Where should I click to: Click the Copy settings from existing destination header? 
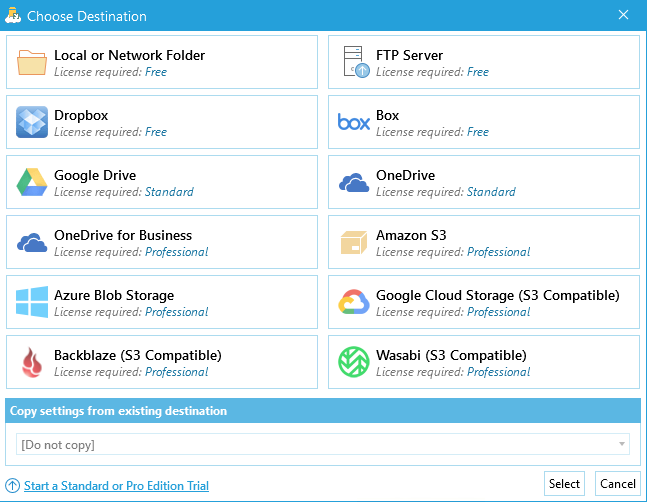pyautogui.click(x=118, y=411)
